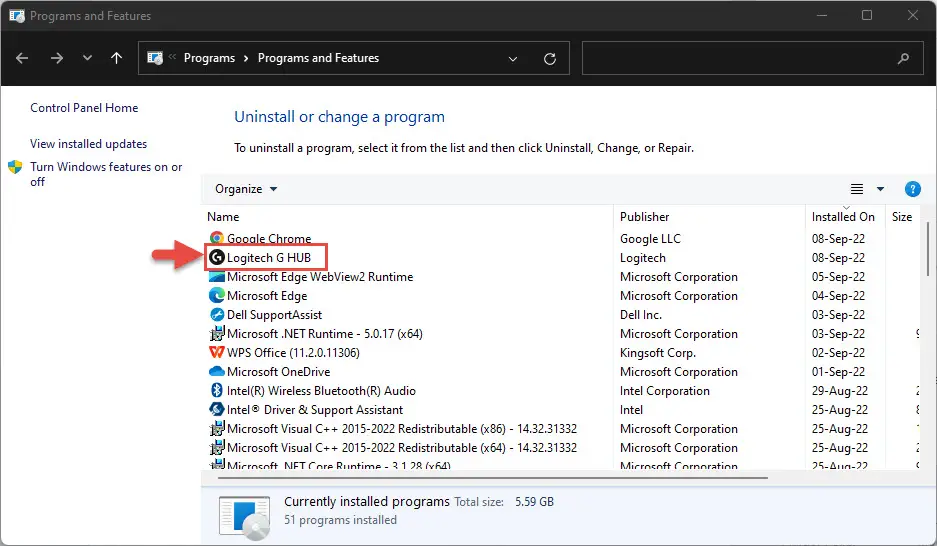
Task: Open View installed updates link
Action: point(88,144)
